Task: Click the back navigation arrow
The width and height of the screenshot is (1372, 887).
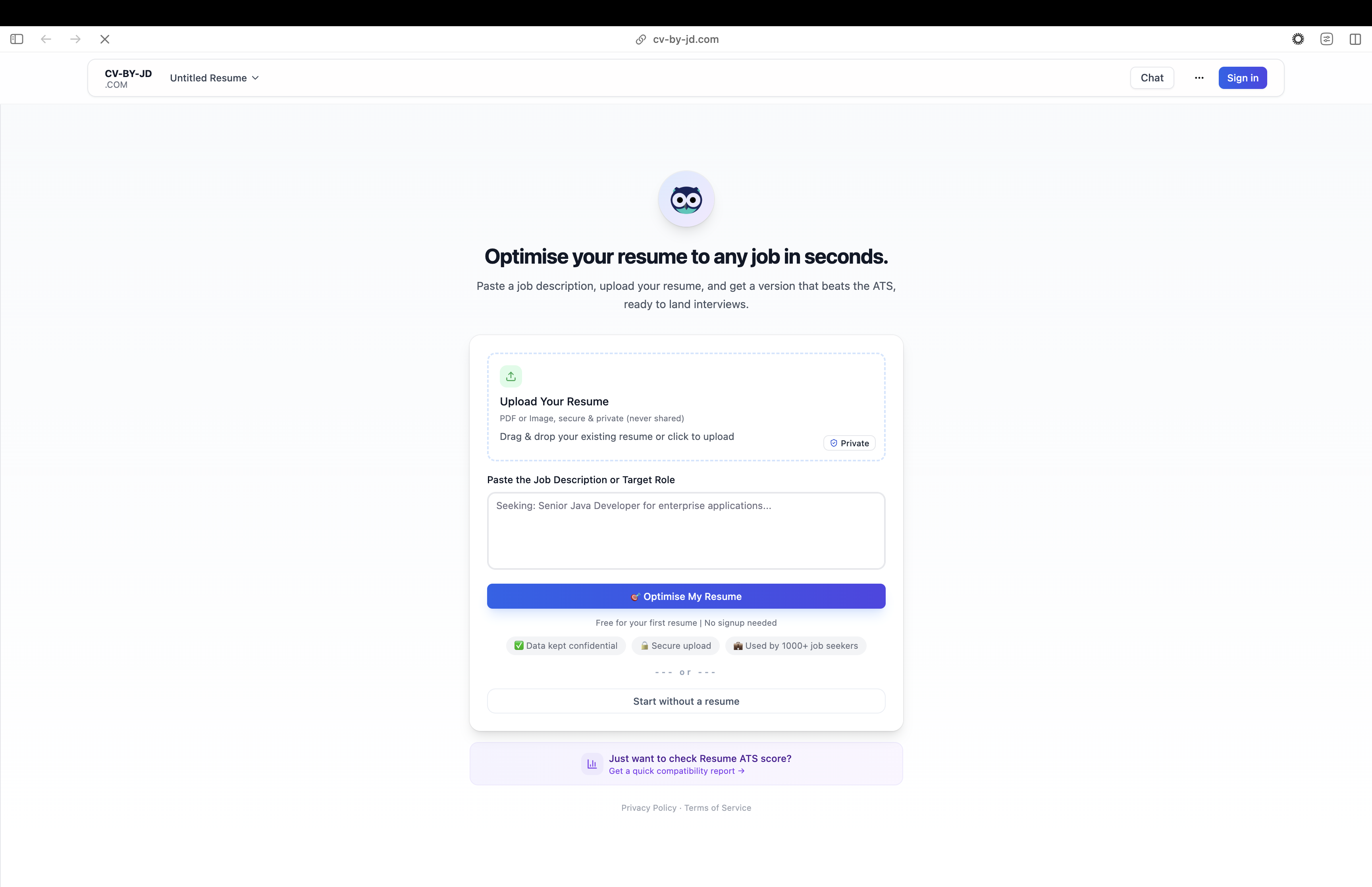Action: click(x=46, y=39)
